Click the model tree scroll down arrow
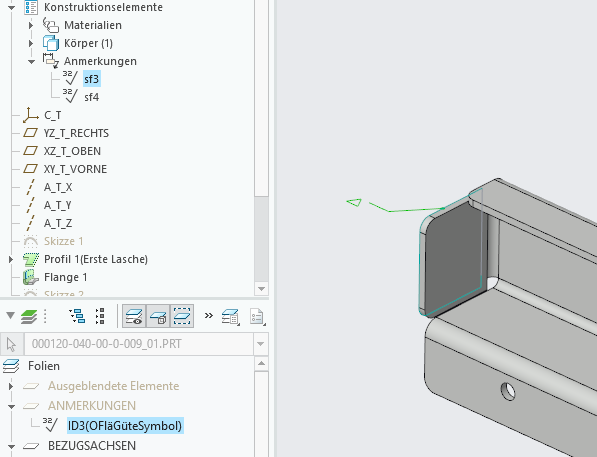Screen dimensions: 597x457 (x=261, y=289)
